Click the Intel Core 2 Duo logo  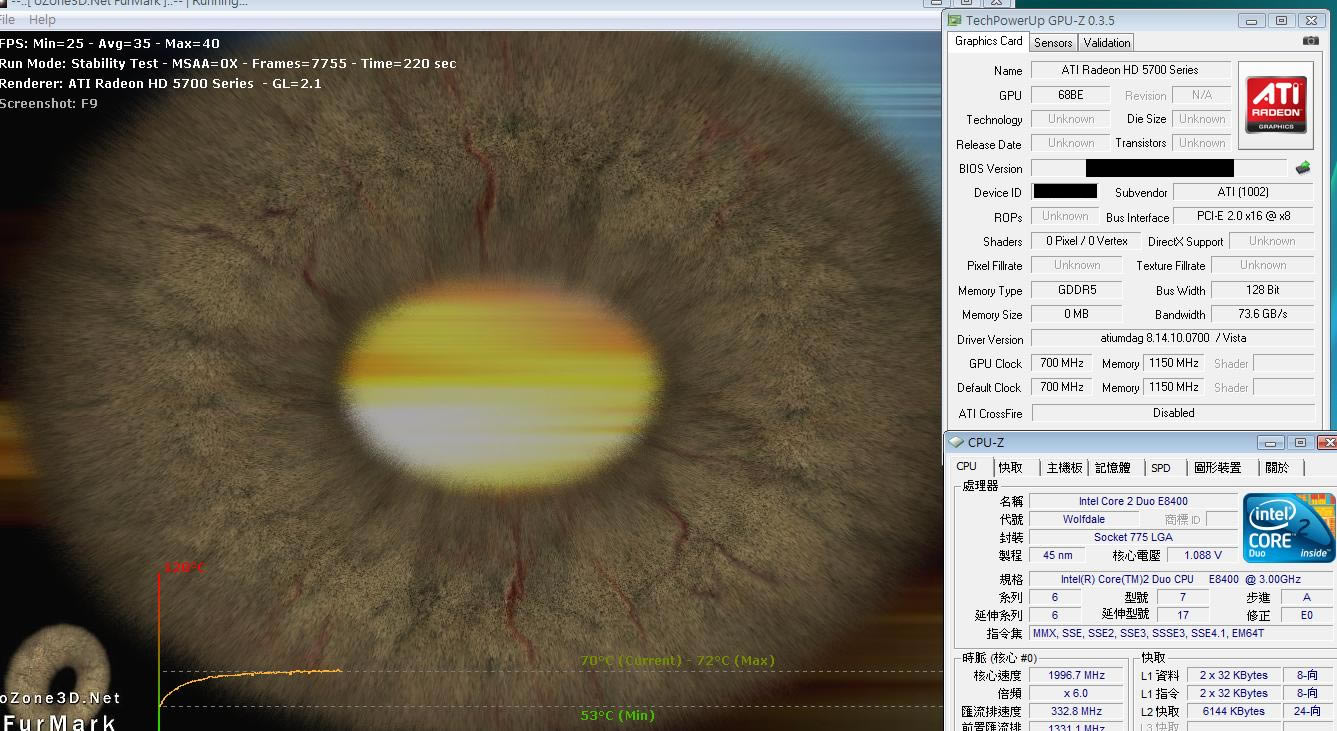tap(1288, 528)
